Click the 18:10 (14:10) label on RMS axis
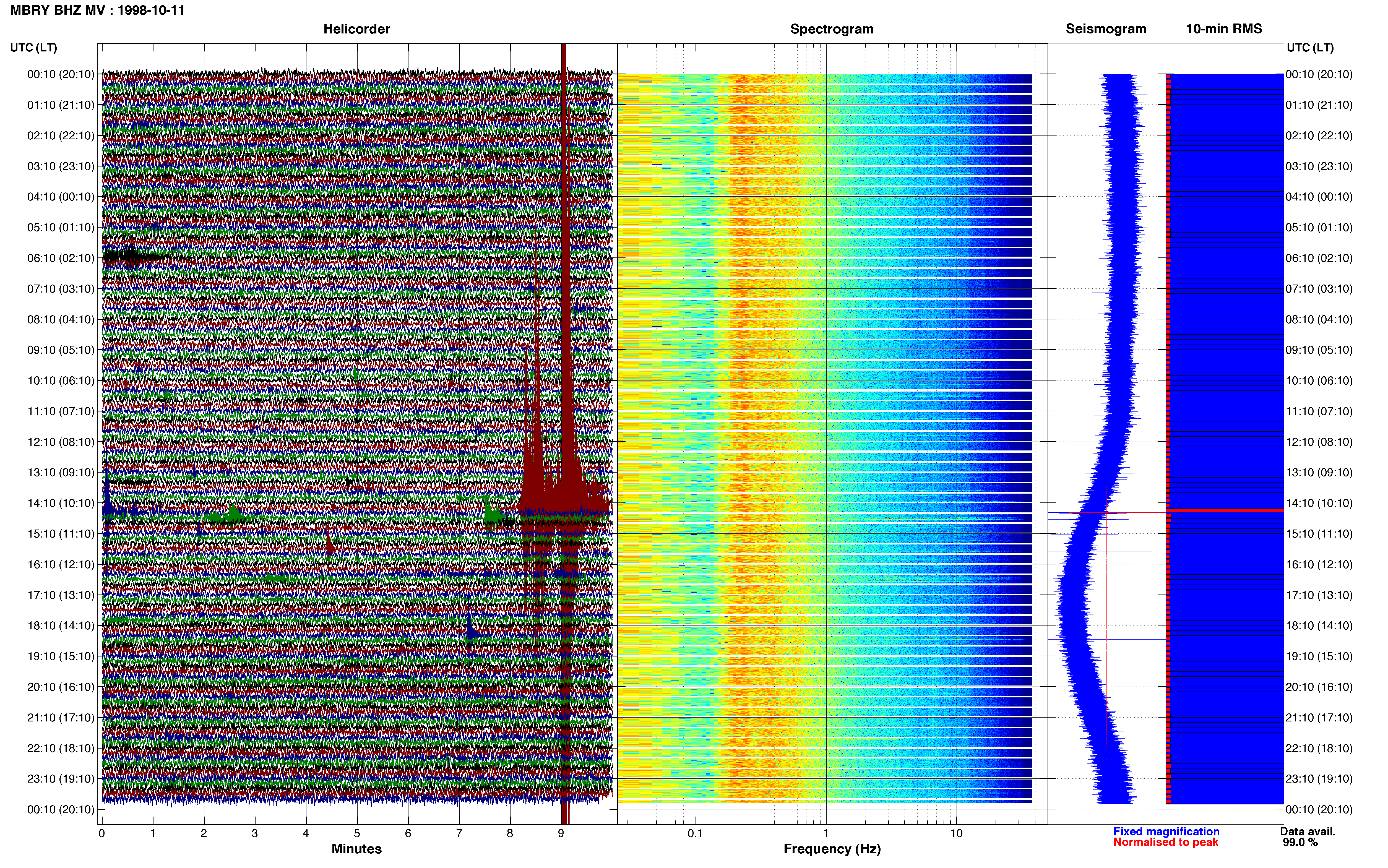1388x868 pixels. pyautogui.click(x=1319, y=626)
